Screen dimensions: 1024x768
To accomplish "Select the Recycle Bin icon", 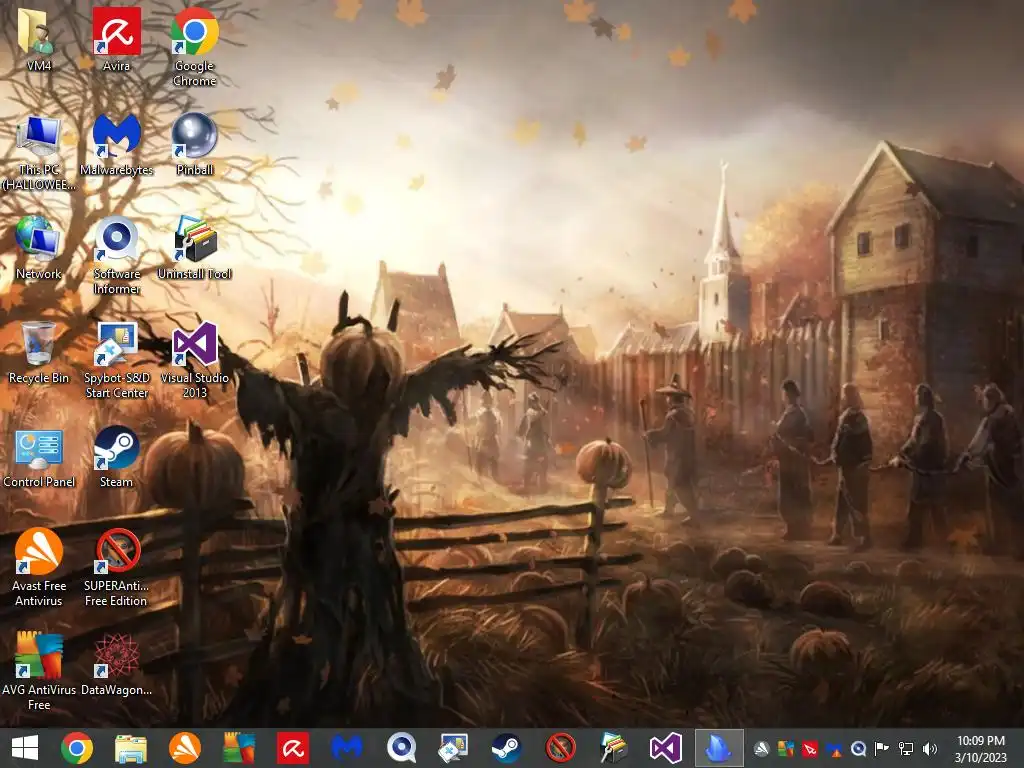I will [x=39, y=353].
